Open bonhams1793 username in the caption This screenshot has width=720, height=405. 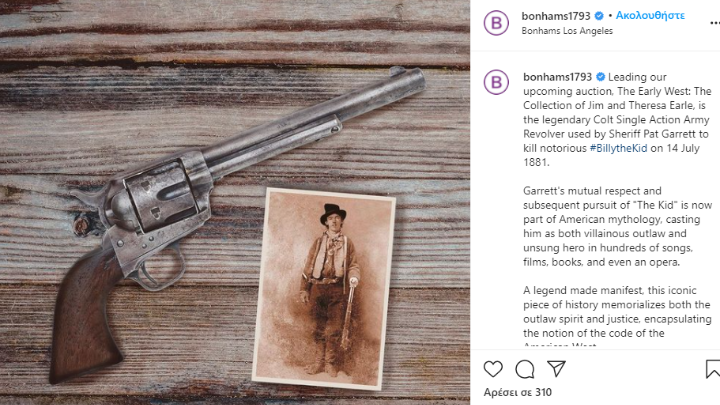click(557, 77)
